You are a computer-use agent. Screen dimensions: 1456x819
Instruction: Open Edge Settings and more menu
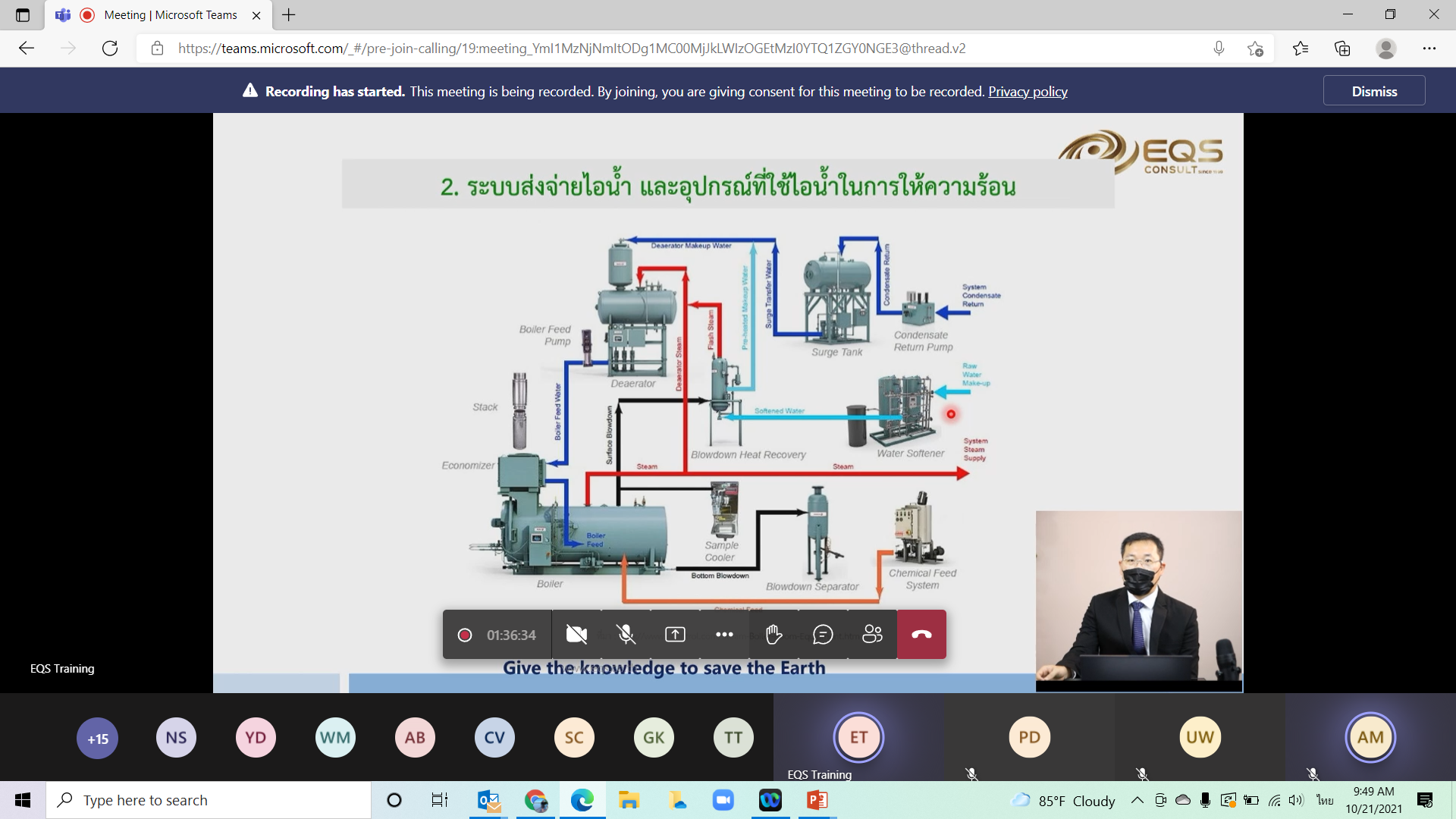coord(1429,49)
